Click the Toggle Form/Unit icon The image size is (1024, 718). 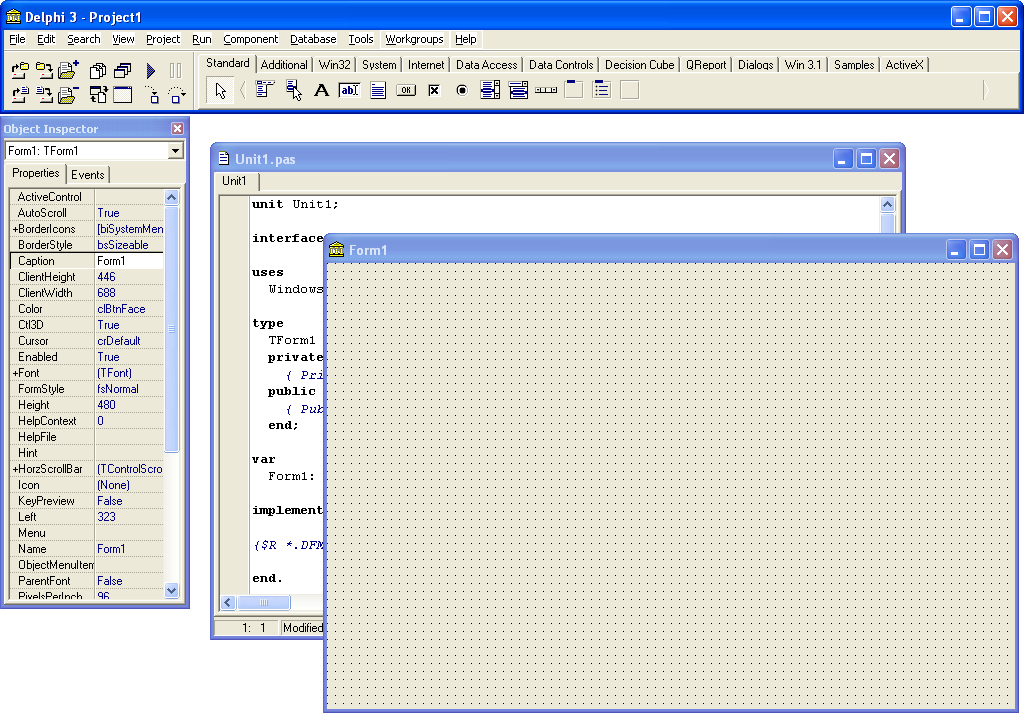(98, 95)
